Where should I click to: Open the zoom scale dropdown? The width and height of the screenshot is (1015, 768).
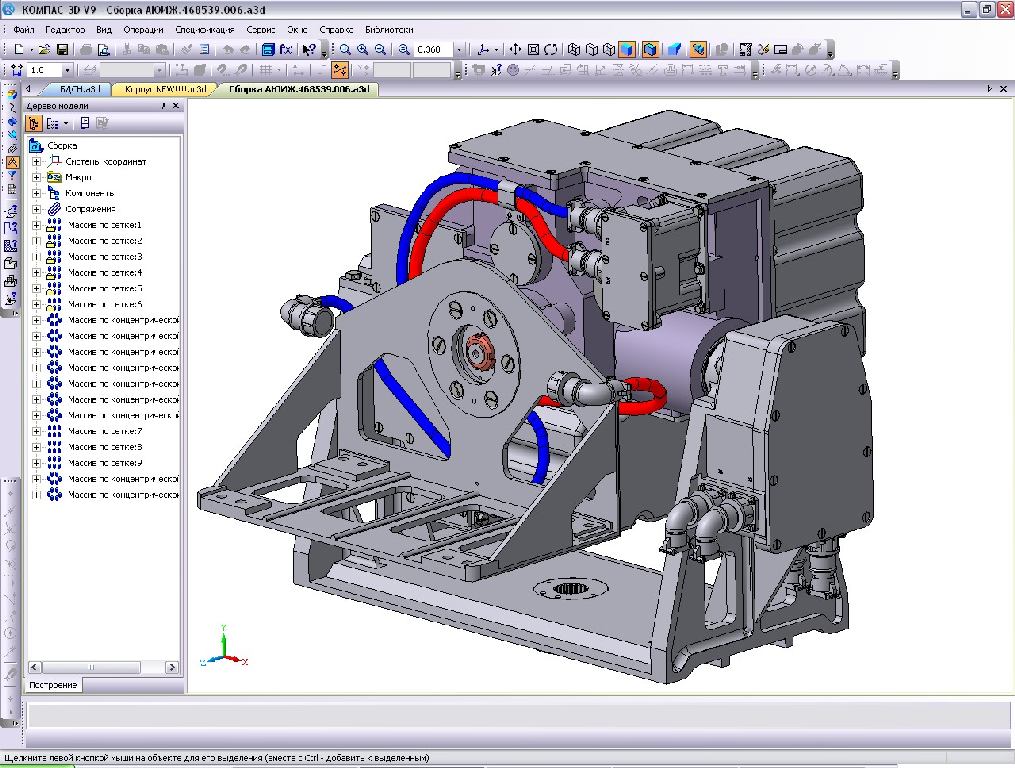tap(459, 49)
